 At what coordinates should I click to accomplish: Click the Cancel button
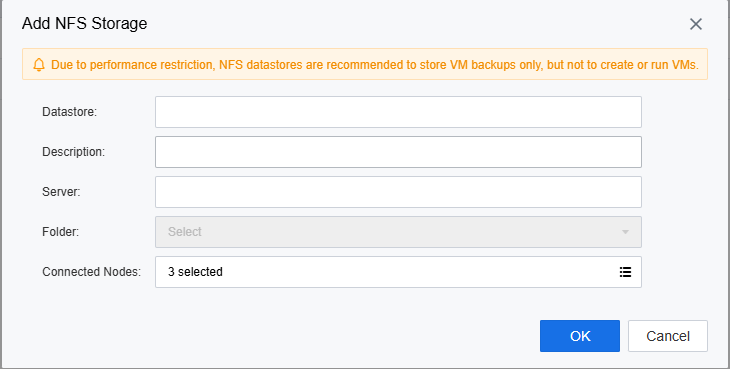pyautogui.click(x=668, y=336)
